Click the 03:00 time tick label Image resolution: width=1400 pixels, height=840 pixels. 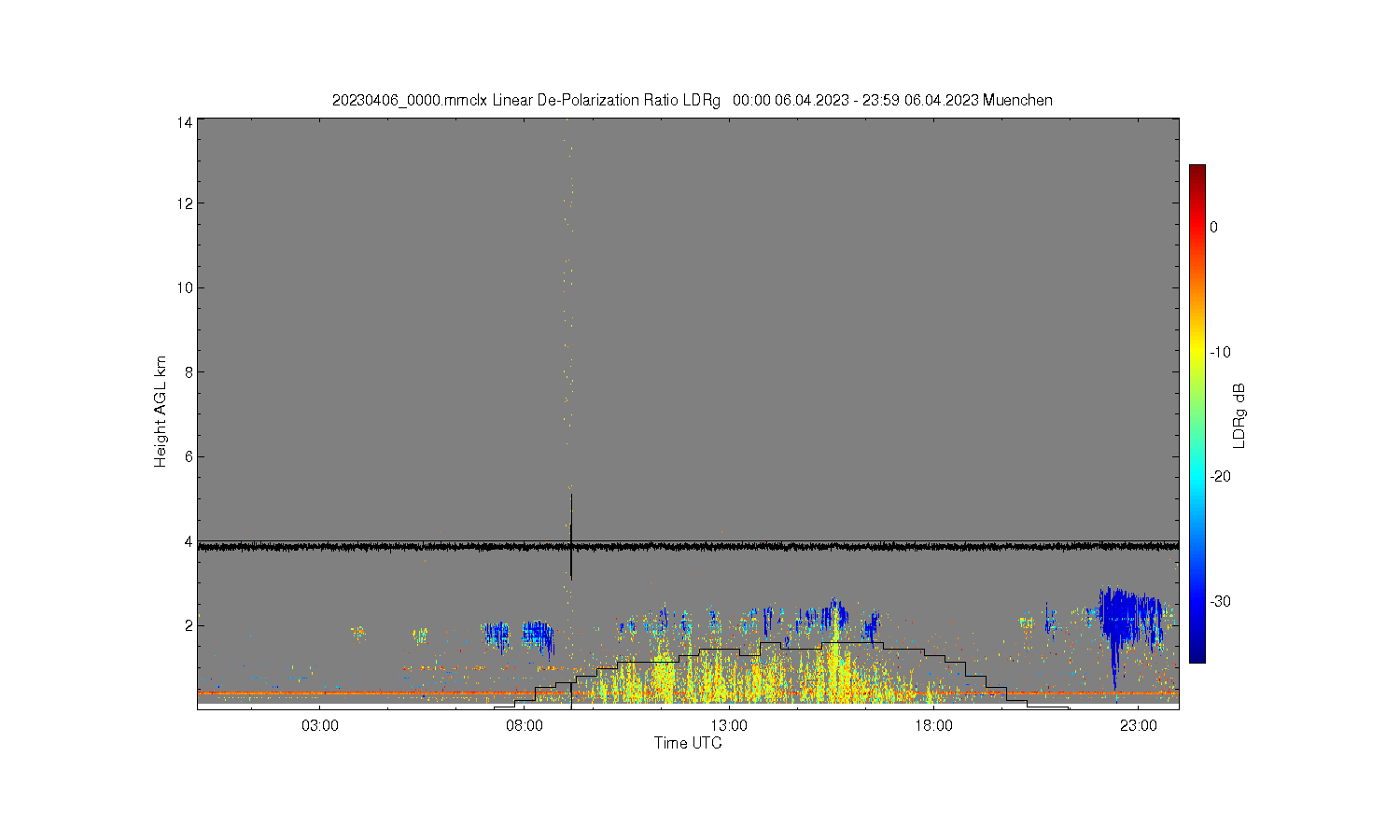320,725
